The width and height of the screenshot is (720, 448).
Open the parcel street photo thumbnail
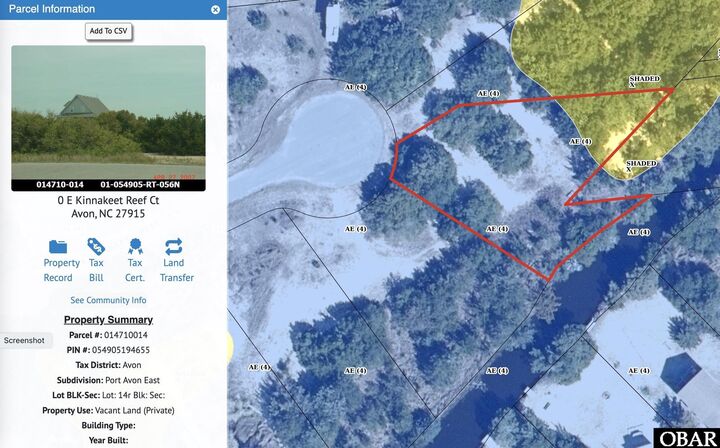[108, 118]
